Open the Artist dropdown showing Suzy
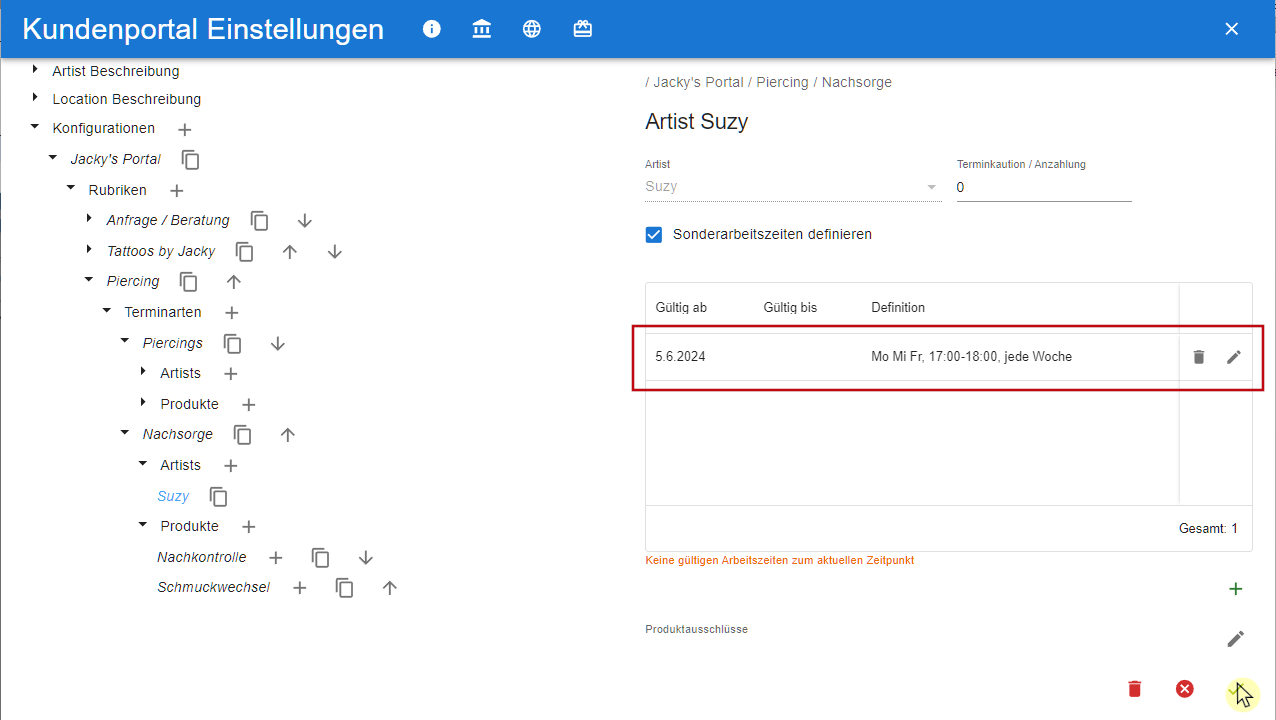The height and width of the screenshot is (720, 1276). [793, 187]
